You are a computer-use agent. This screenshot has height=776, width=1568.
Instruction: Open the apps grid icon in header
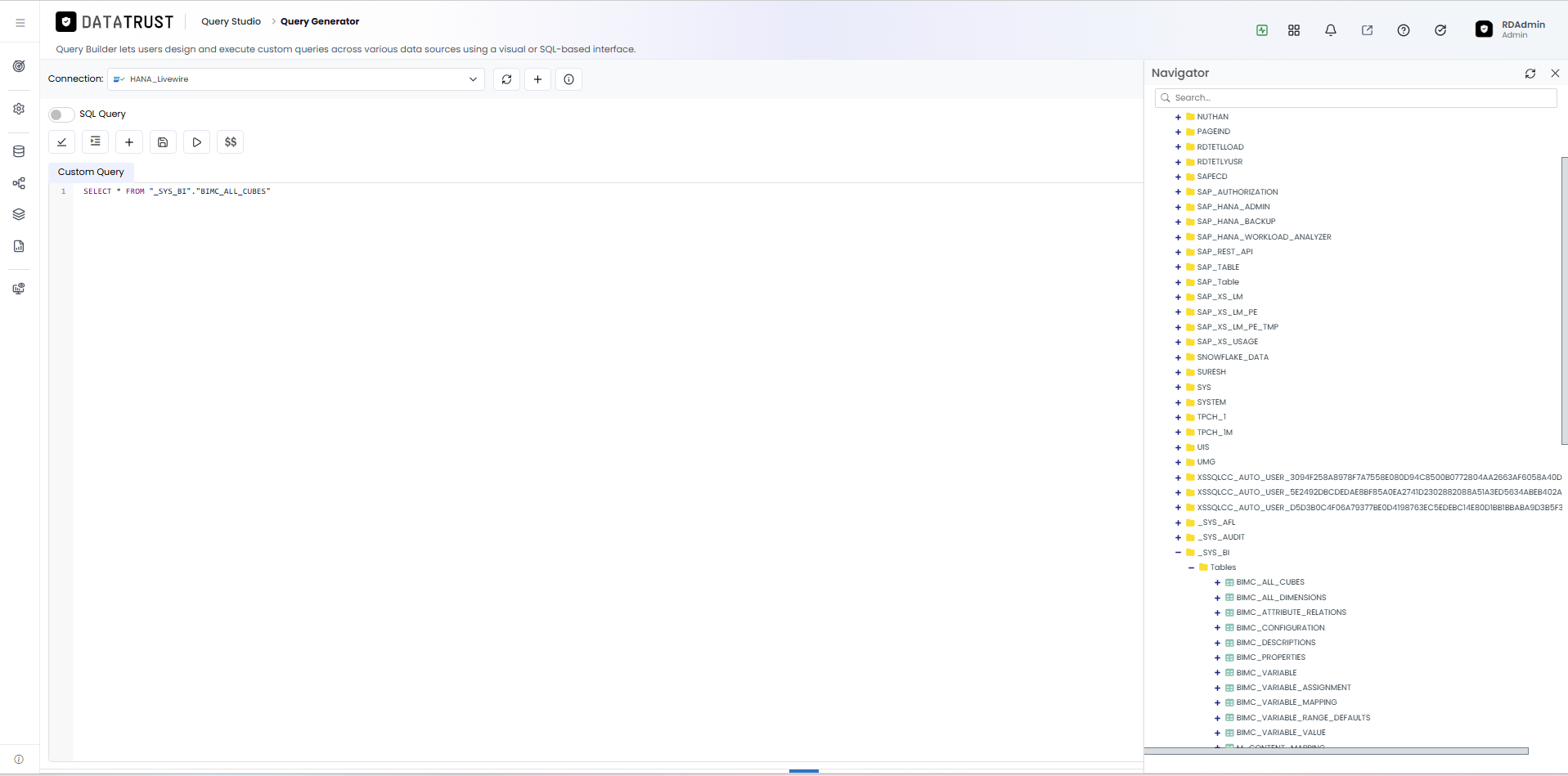pyautogui.click(x=1294, y=30)
